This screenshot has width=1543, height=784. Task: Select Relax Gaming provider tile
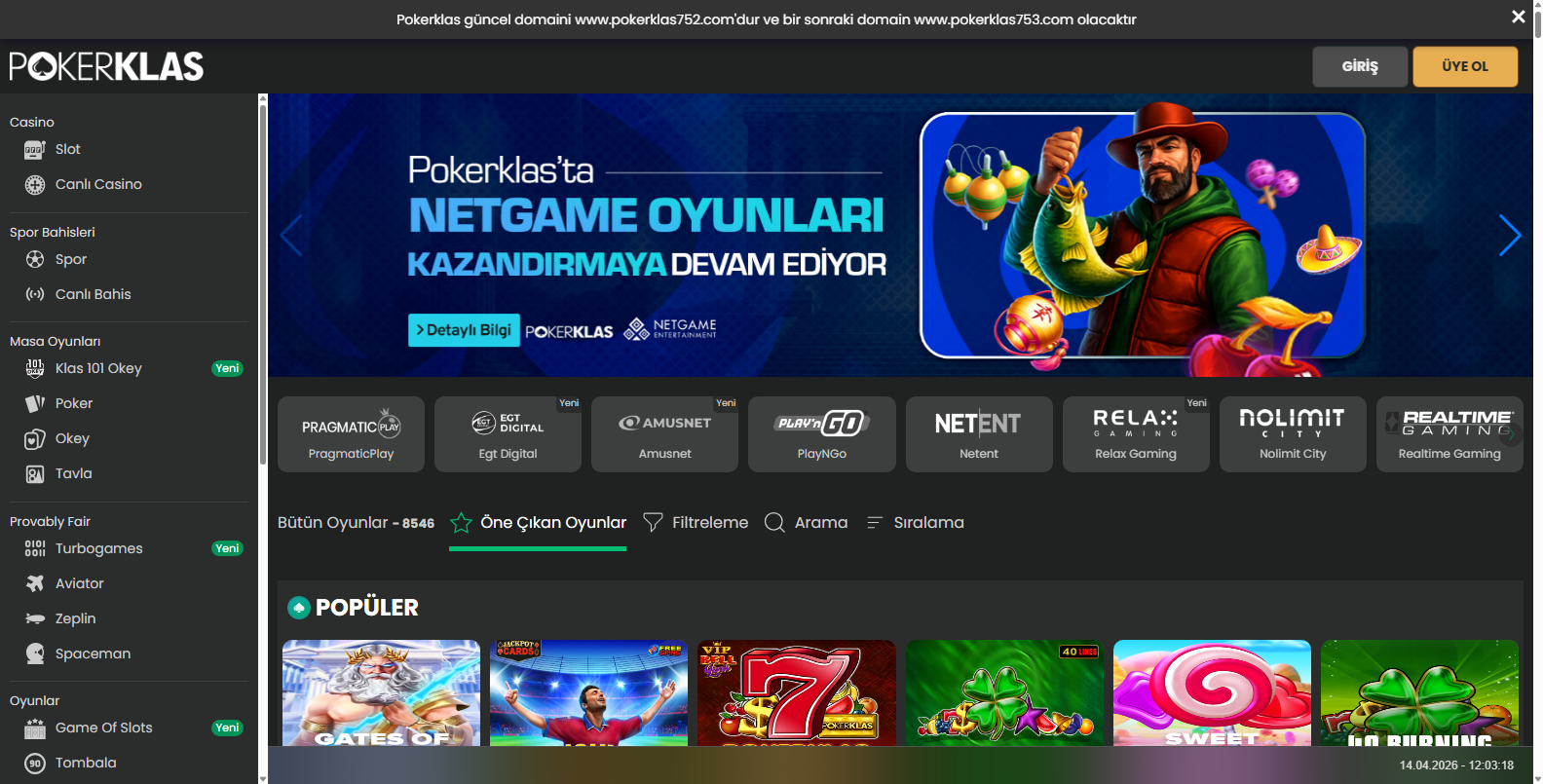coord(1136,434)
